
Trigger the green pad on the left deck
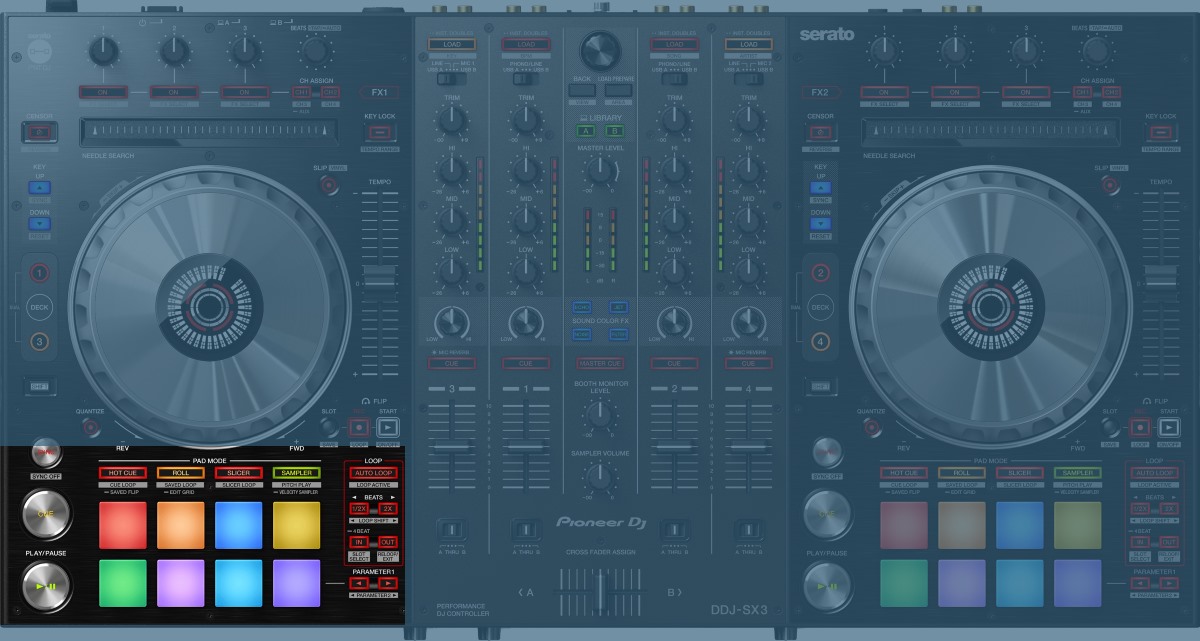click(123, 583)
